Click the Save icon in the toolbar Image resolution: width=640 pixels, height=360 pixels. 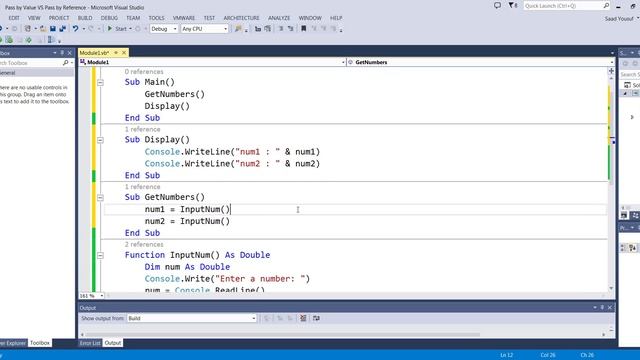[x=53, y=29]
